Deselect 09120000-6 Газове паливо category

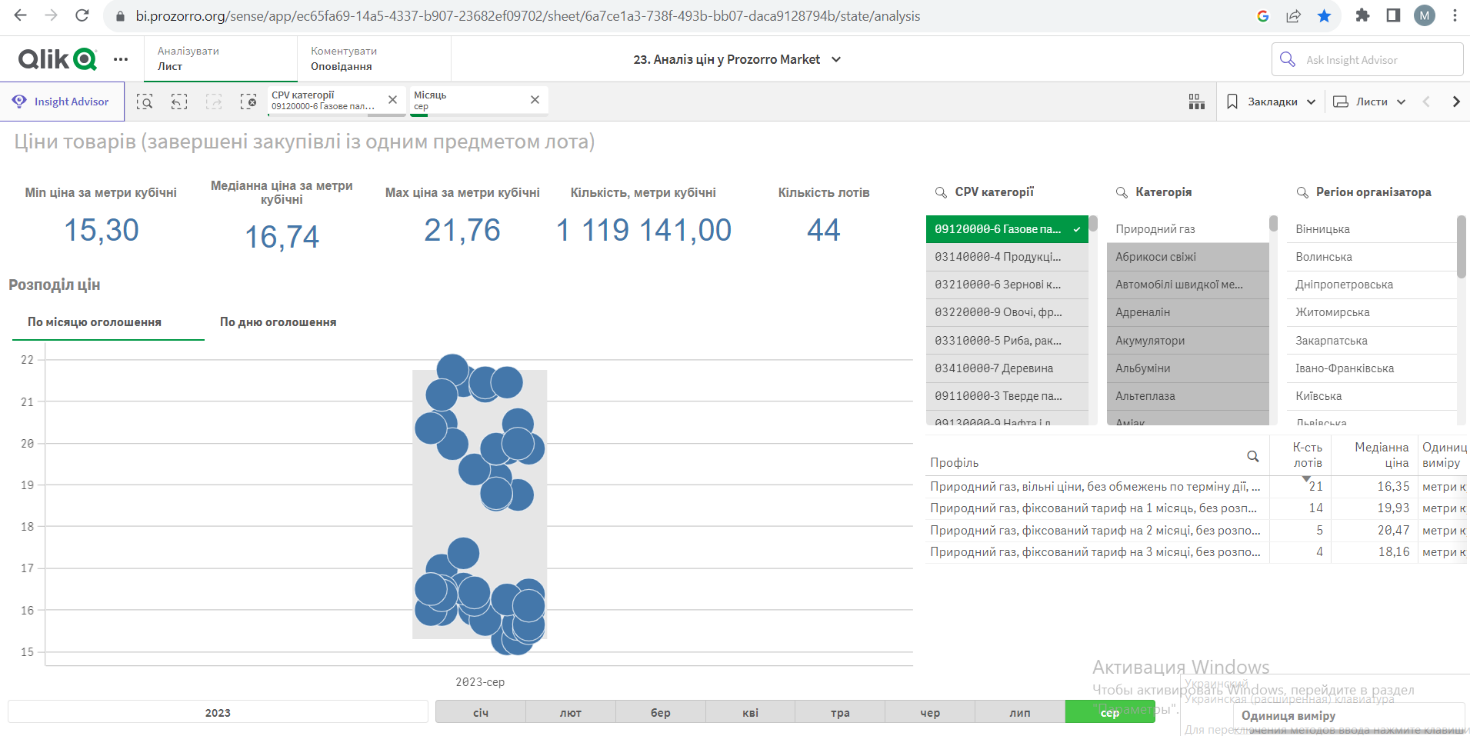pyautogui.click(x=1007, y=229)
